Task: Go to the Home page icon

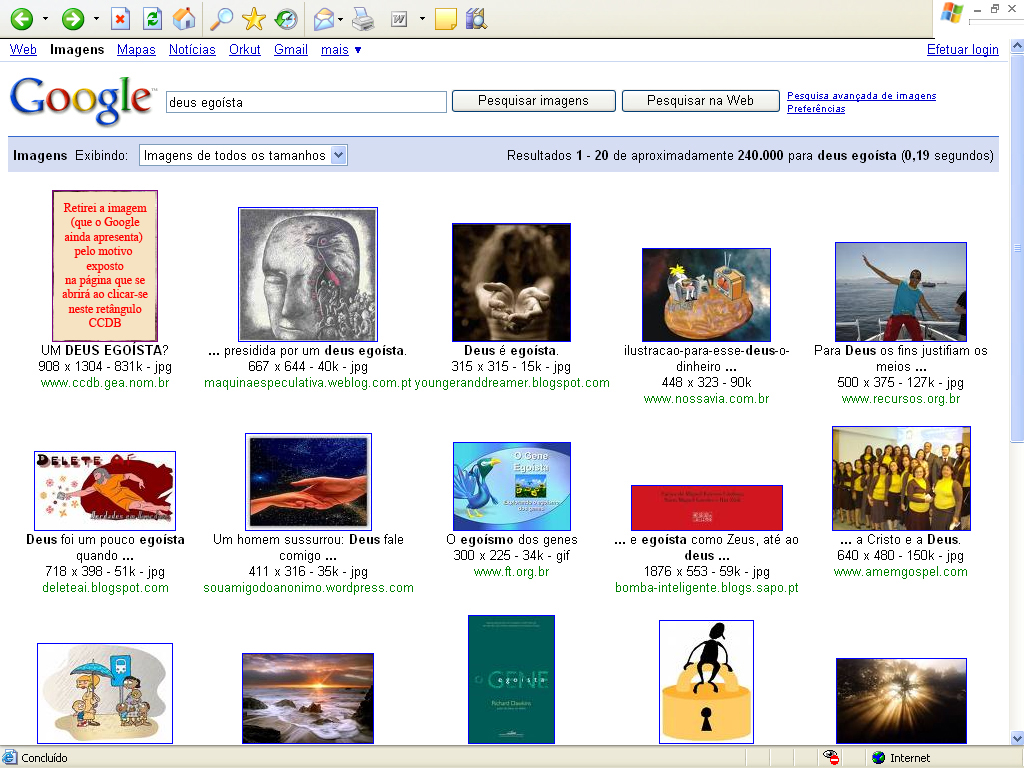Action: coord(184,19)
